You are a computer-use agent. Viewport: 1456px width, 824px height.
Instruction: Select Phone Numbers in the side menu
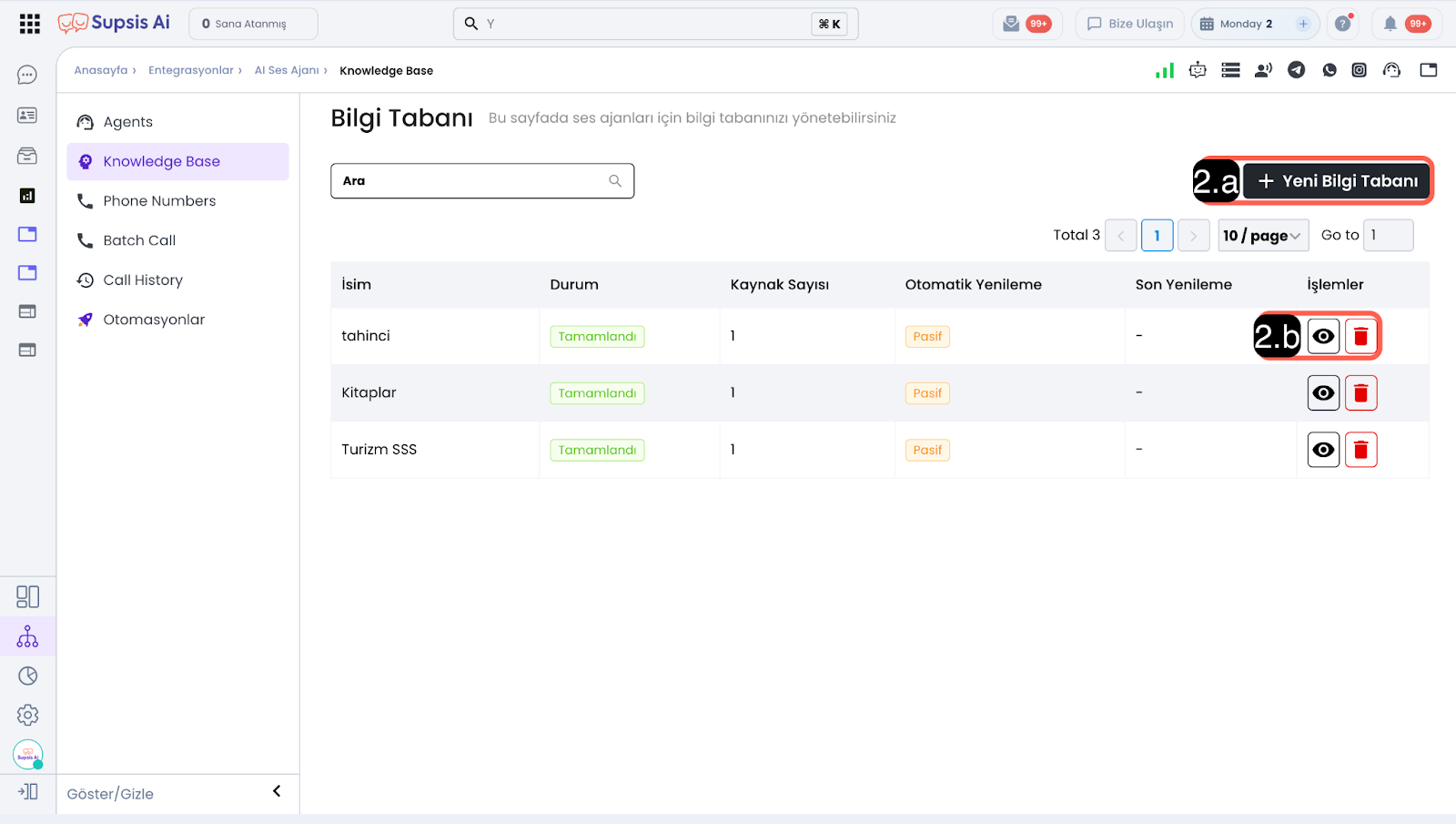coord(159,201)
